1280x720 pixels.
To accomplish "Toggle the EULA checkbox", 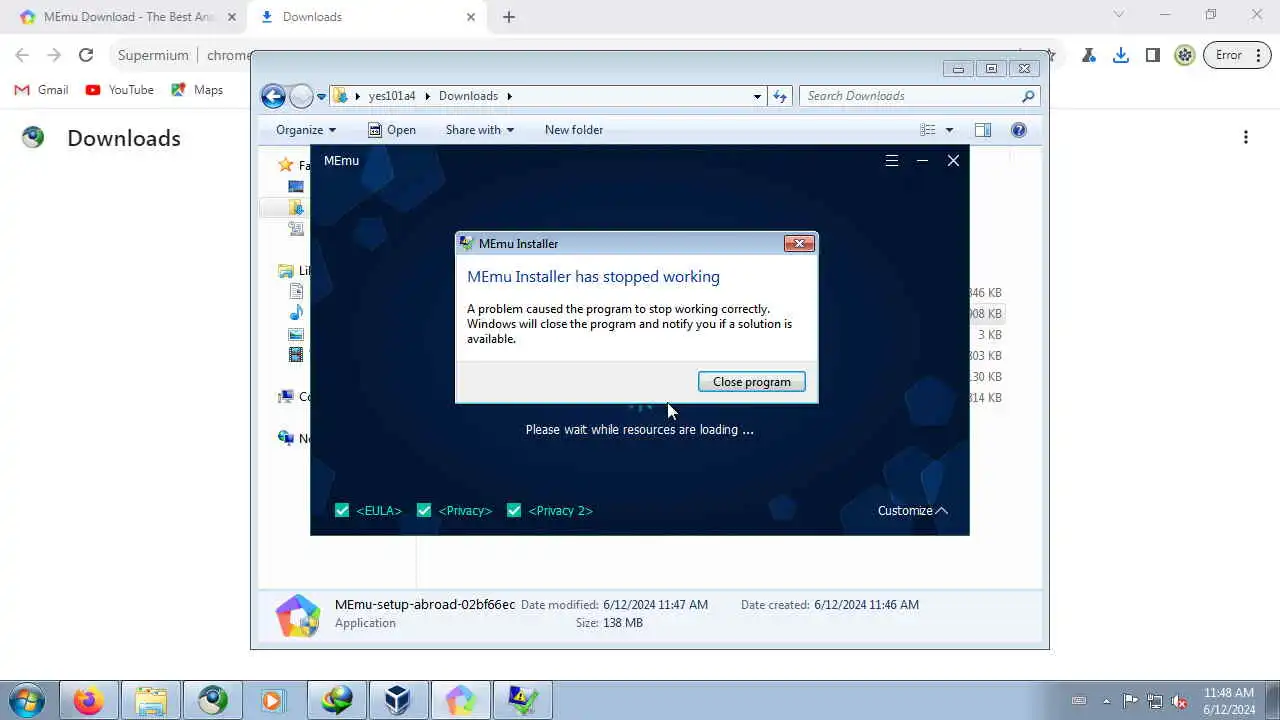I will coord(342,510).
